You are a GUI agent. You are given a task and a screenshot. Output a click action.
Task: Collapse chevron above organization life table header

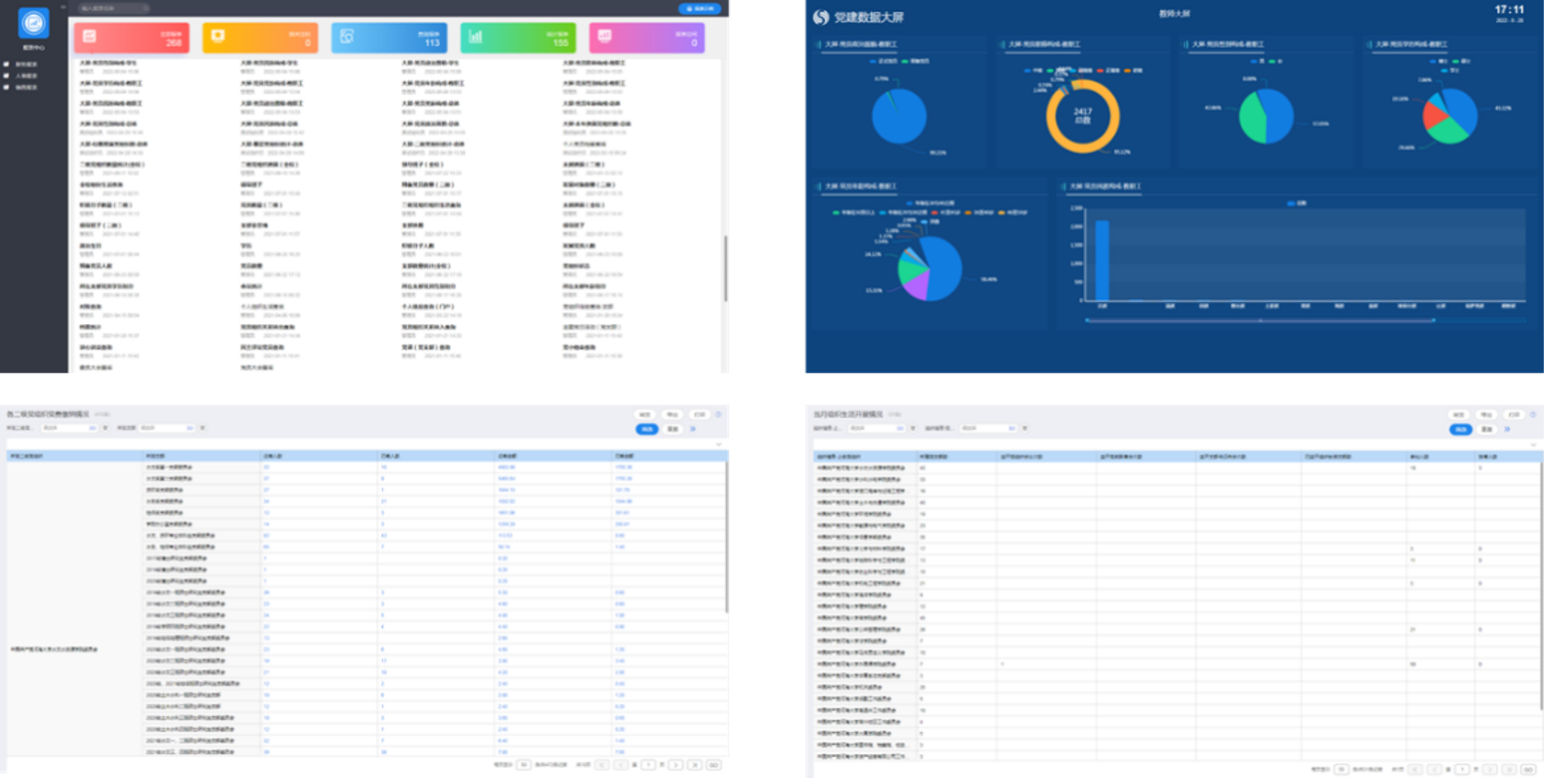(1533, 445)
